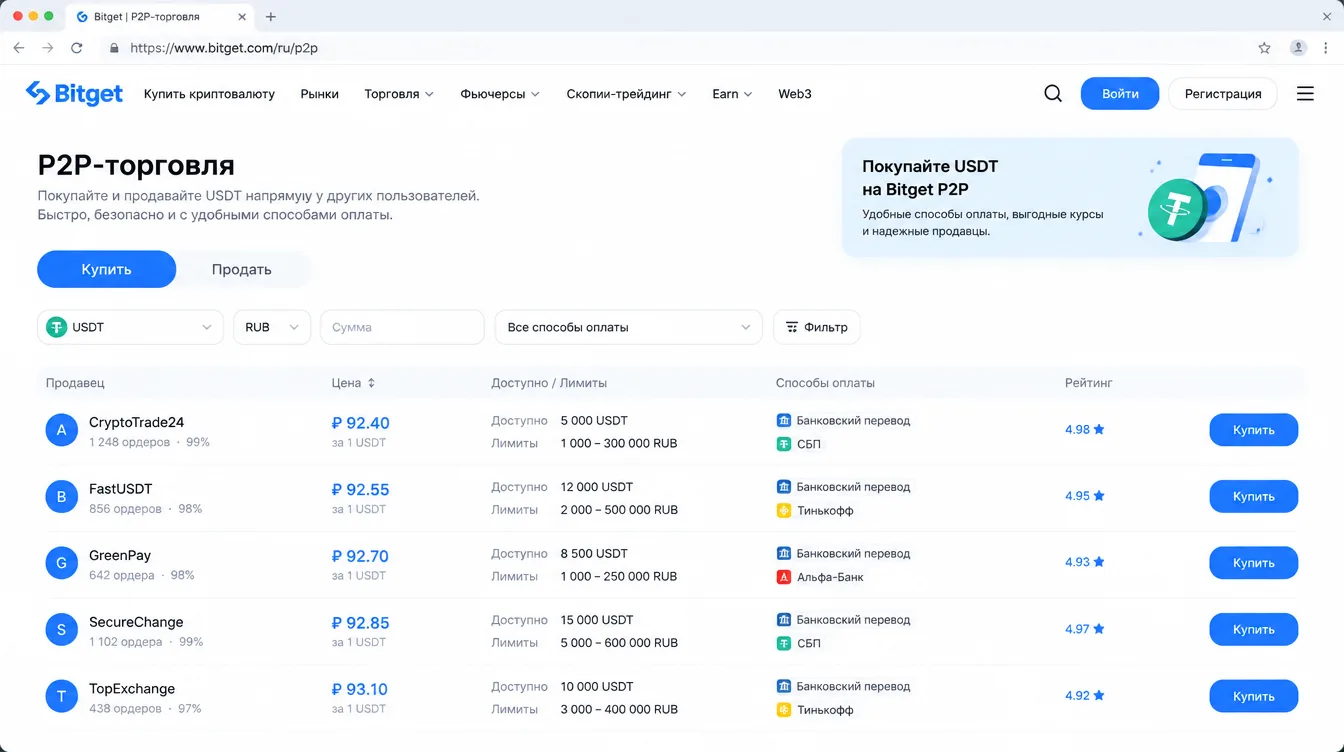Click GreenPay rating 4.93
This screenshot has height=752, width=1344.
click(x=1085, y=562)
